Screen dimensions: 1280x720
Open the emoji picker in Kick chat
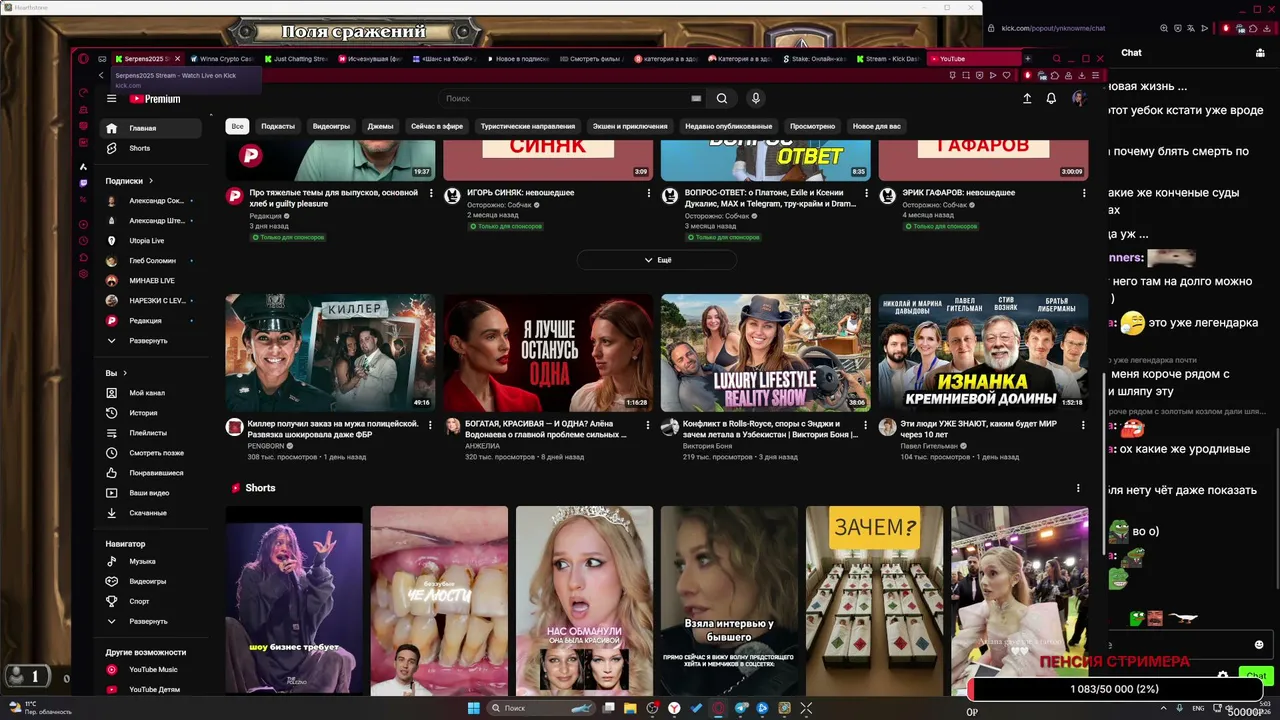(x=1259, y=645)
